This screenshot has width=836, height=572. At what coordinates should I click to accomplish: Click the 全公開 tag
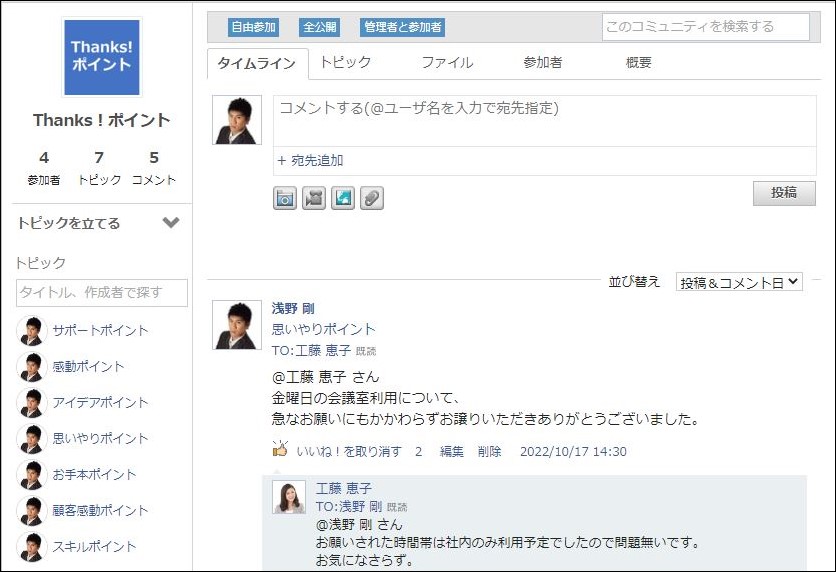[319, 27]
